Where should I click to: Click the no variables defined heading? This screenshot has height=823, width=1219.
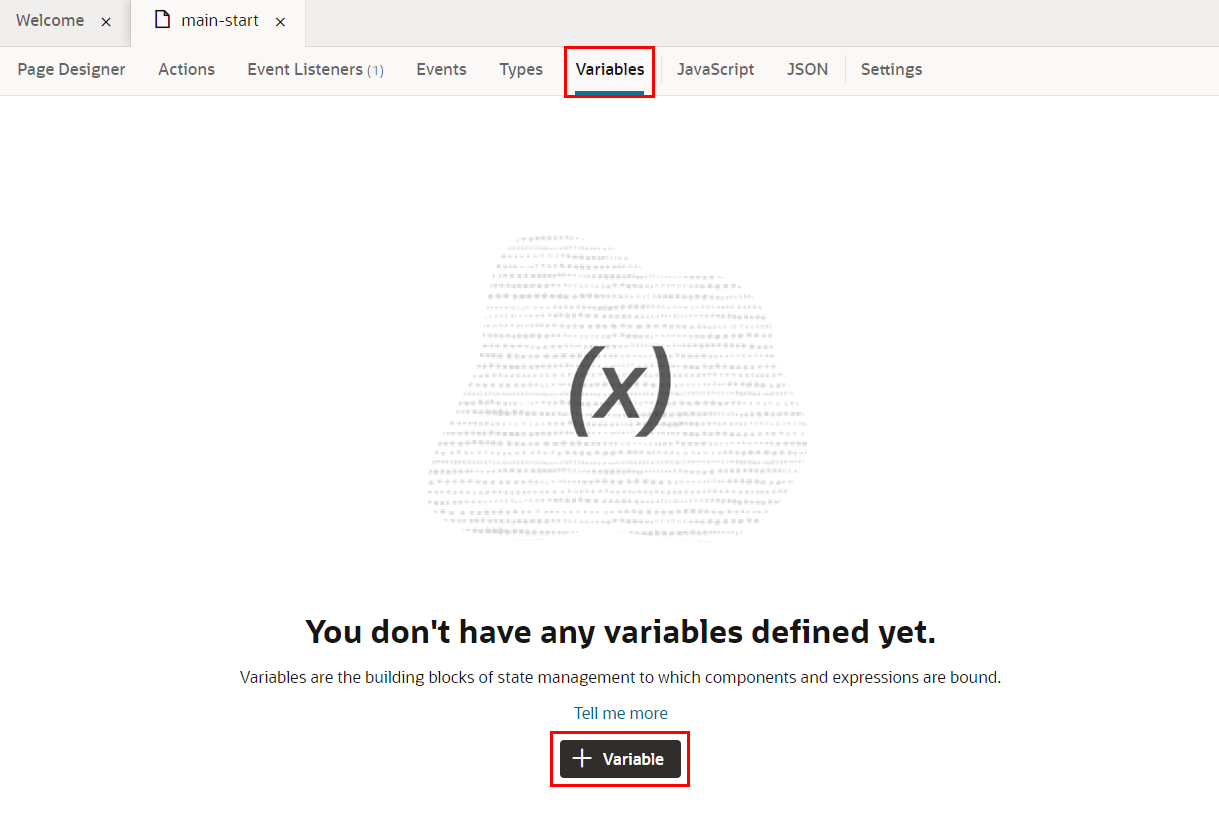pyautogui.click(x=620, y=632)
